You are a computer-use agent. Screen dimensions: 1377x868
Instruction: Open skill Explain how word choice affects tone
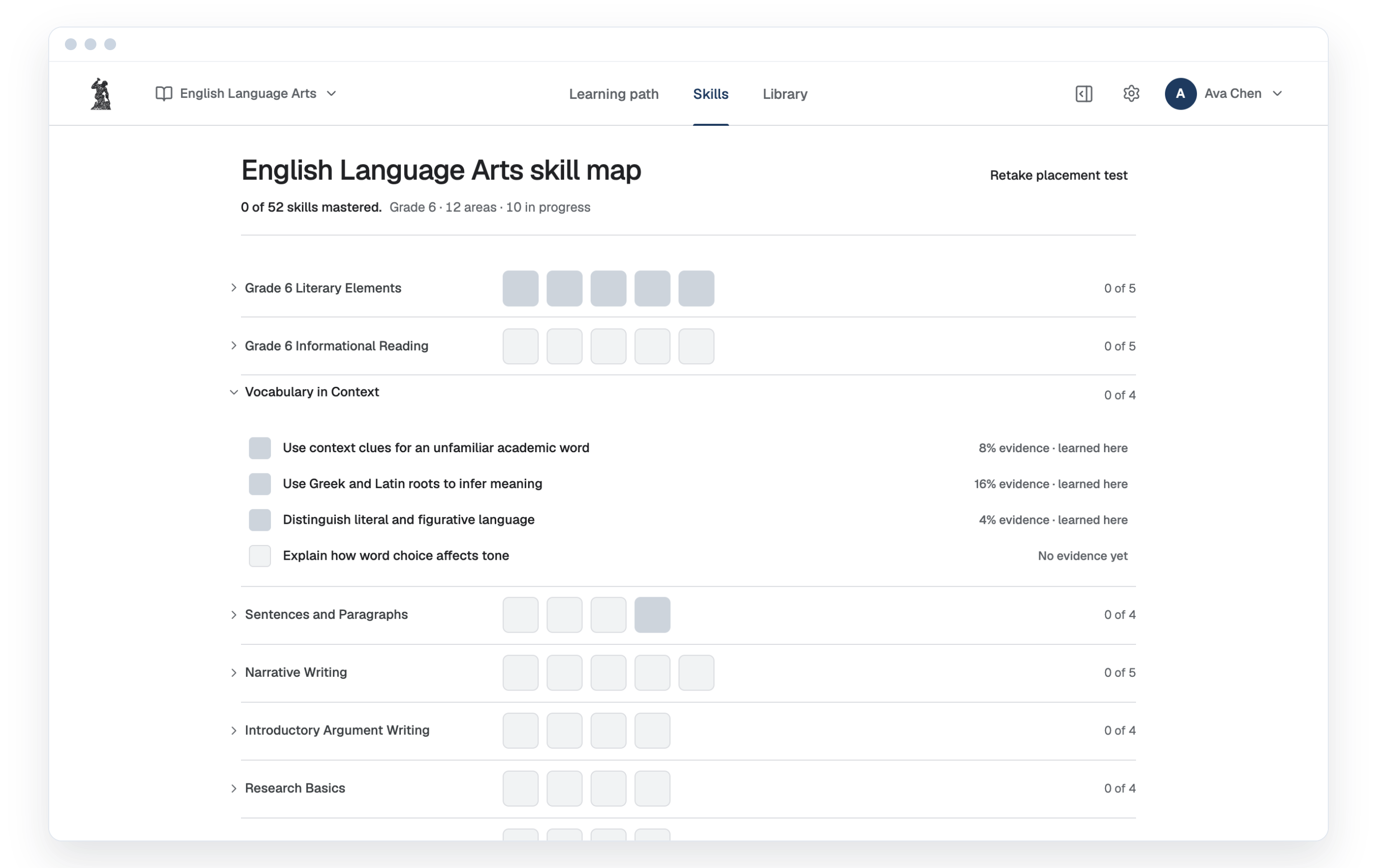[x=396, y=556]
